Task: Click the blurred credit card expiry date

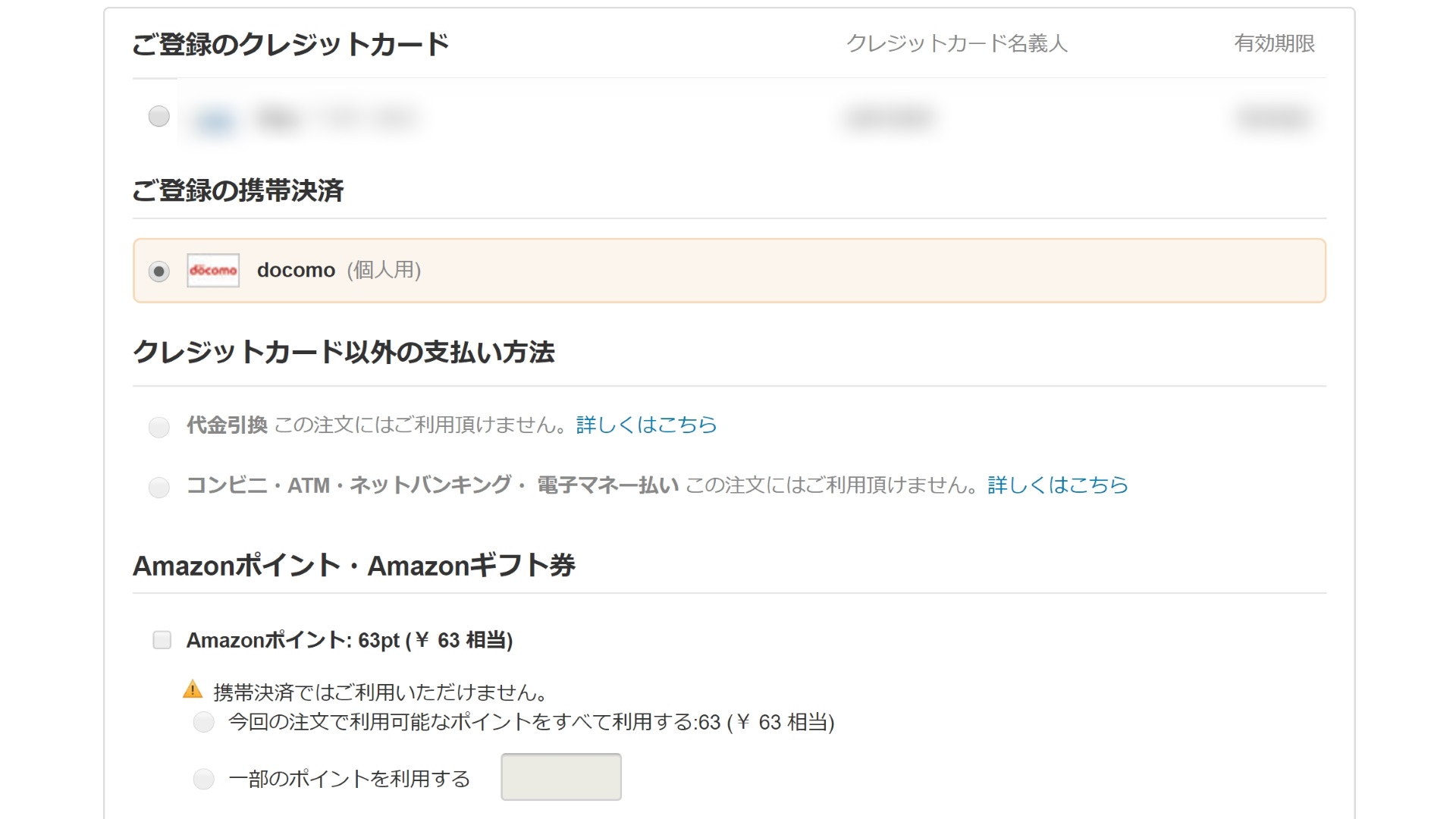Action: [1274, 118]
